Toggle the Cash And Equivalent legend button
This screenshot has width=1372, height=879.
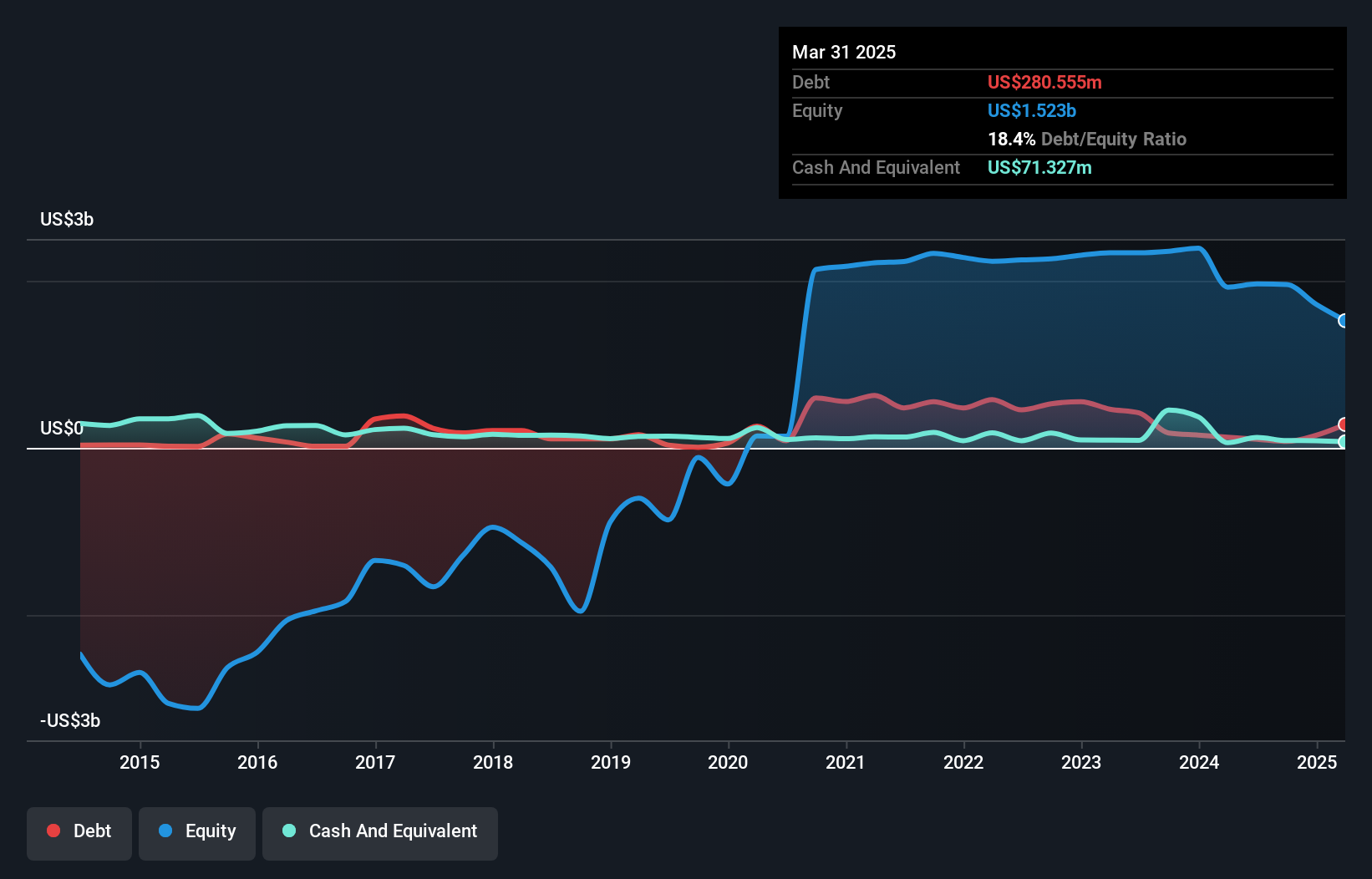[380, 833]
